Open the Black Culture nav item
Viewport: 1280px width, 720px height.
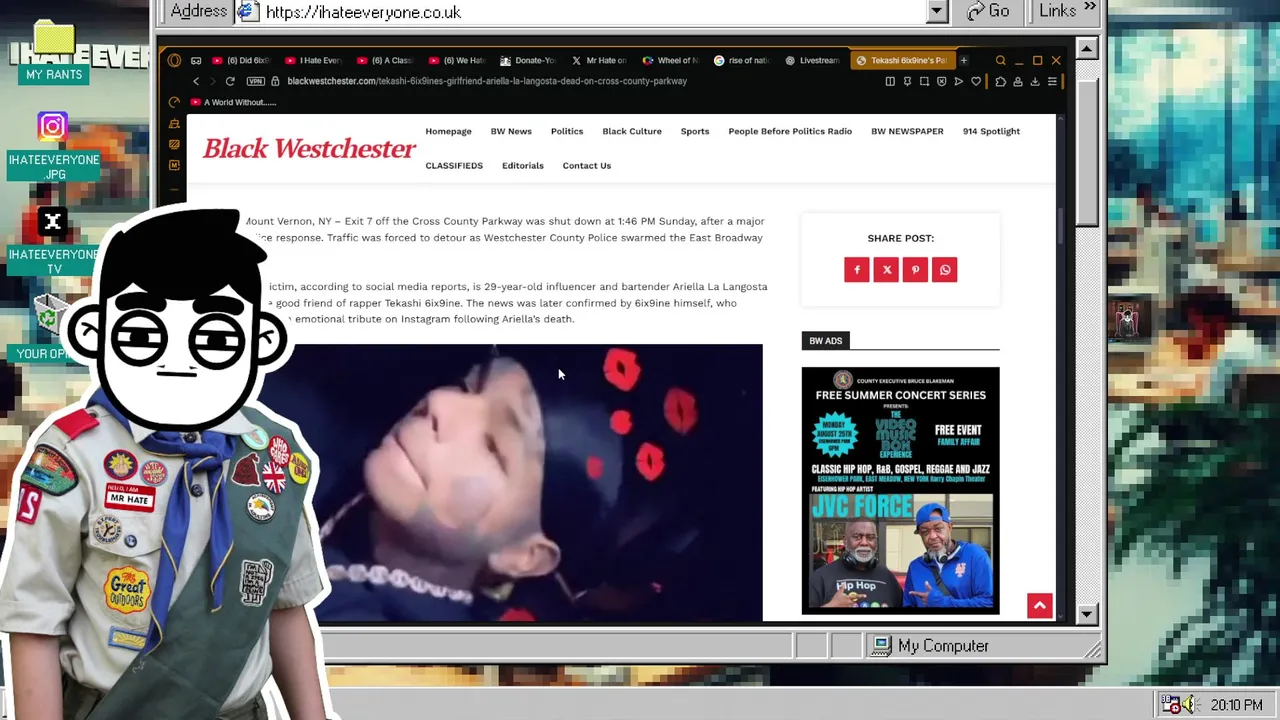point(632,131)
